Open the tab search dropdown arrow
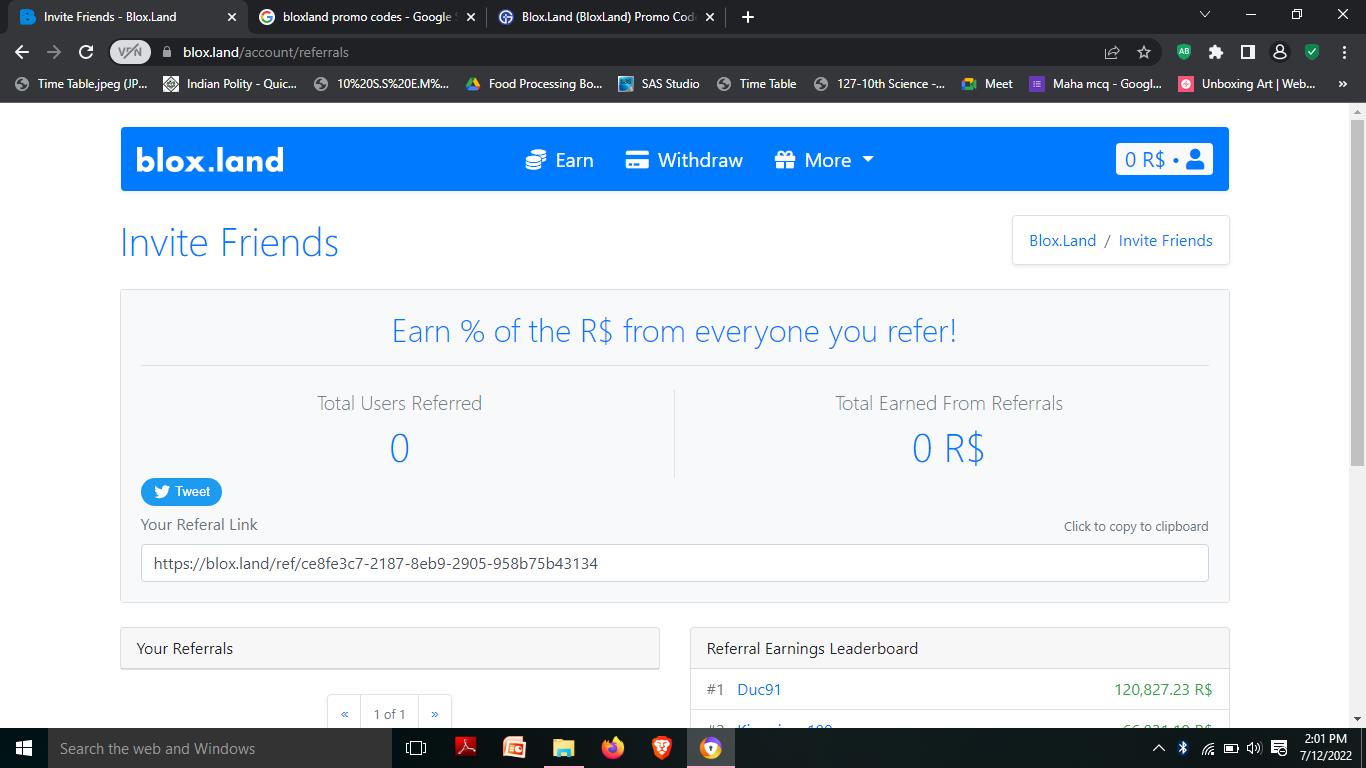Image resolution: width=1366 pixels, height=768 pixels. tap(1204, 15)
